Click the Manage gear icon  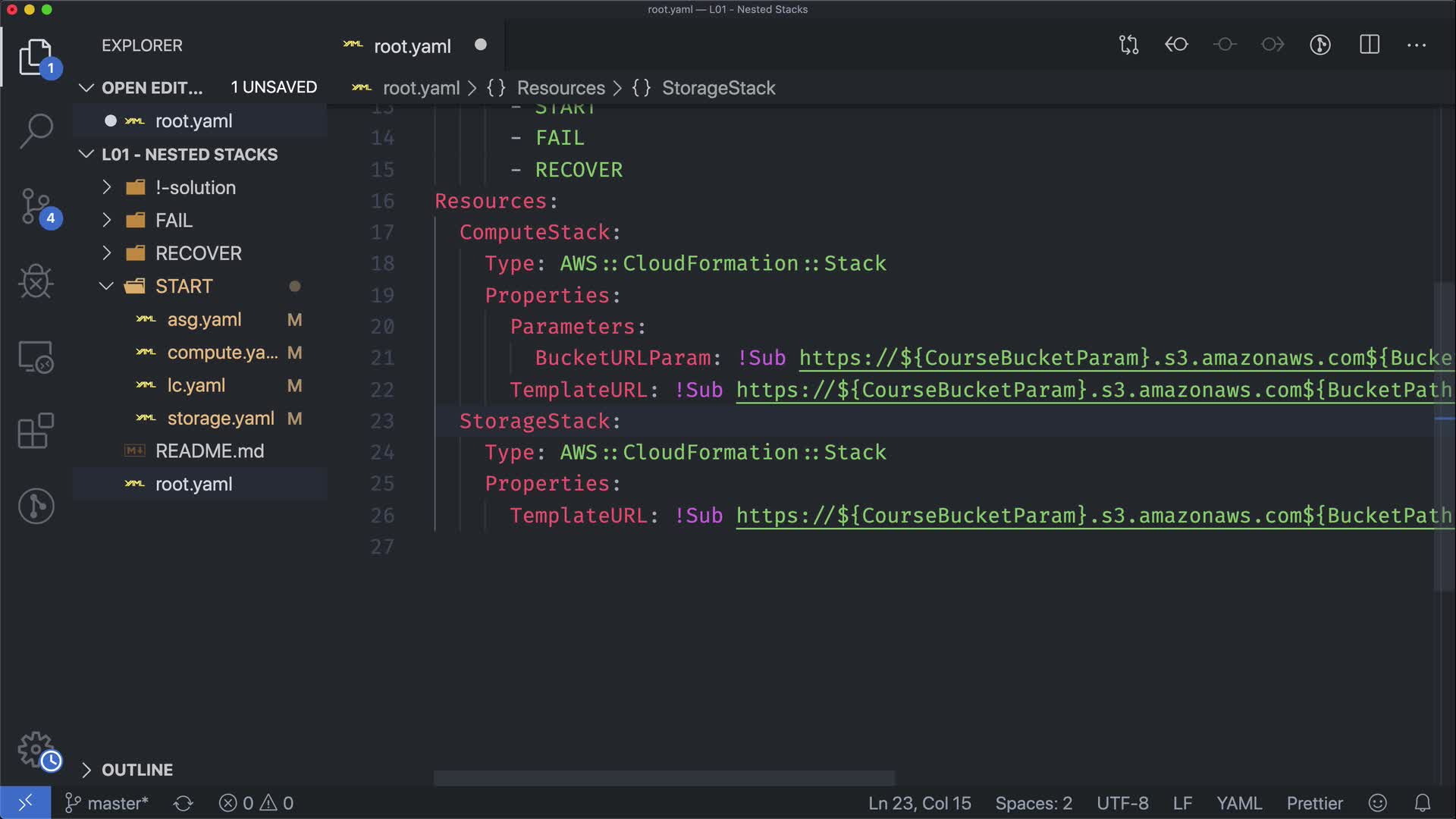pos(36,749)
